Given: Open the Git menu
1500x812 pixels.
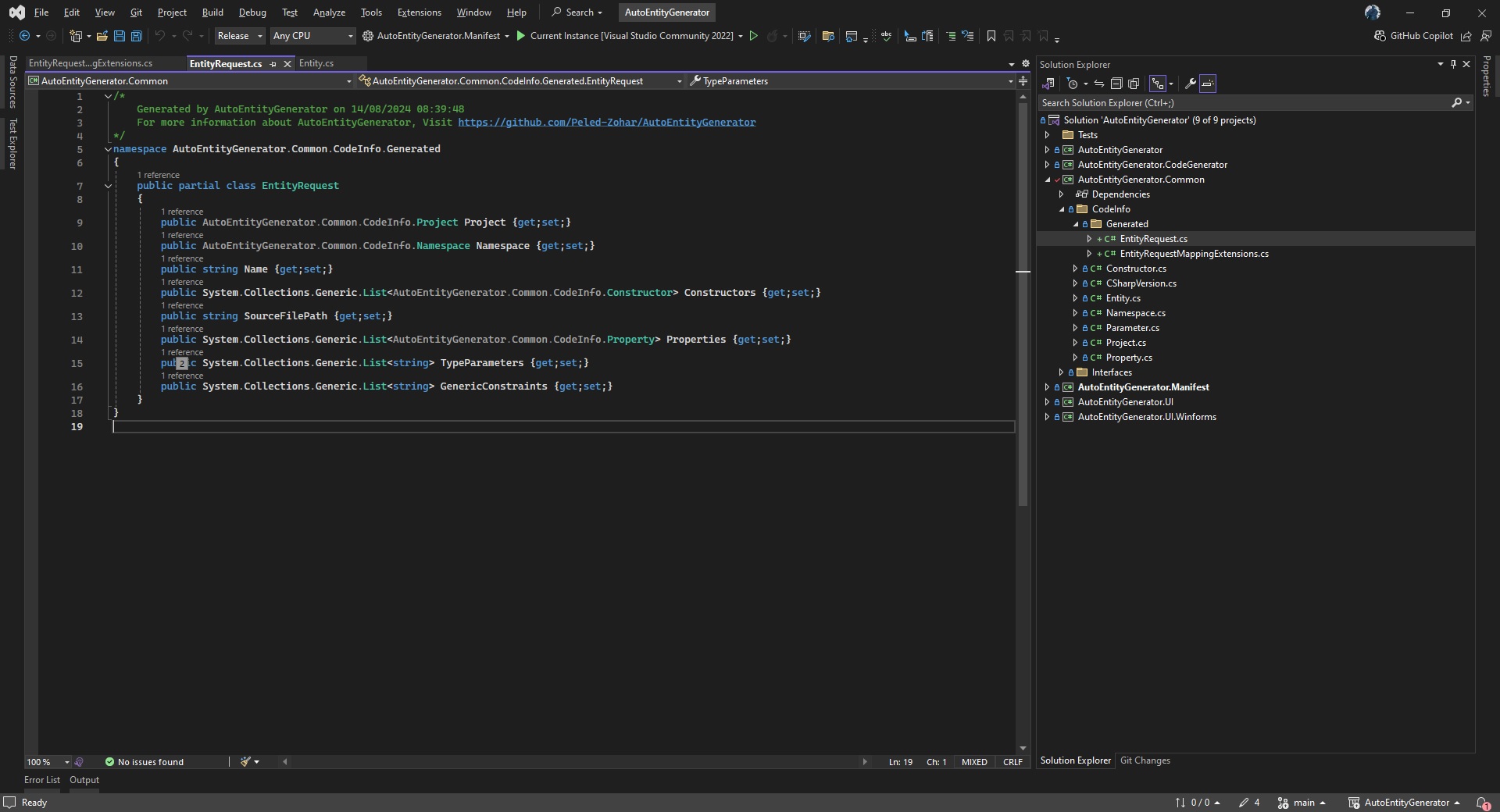Looking at the screenshot, I should pyautogui.click(x=136, y=12).
